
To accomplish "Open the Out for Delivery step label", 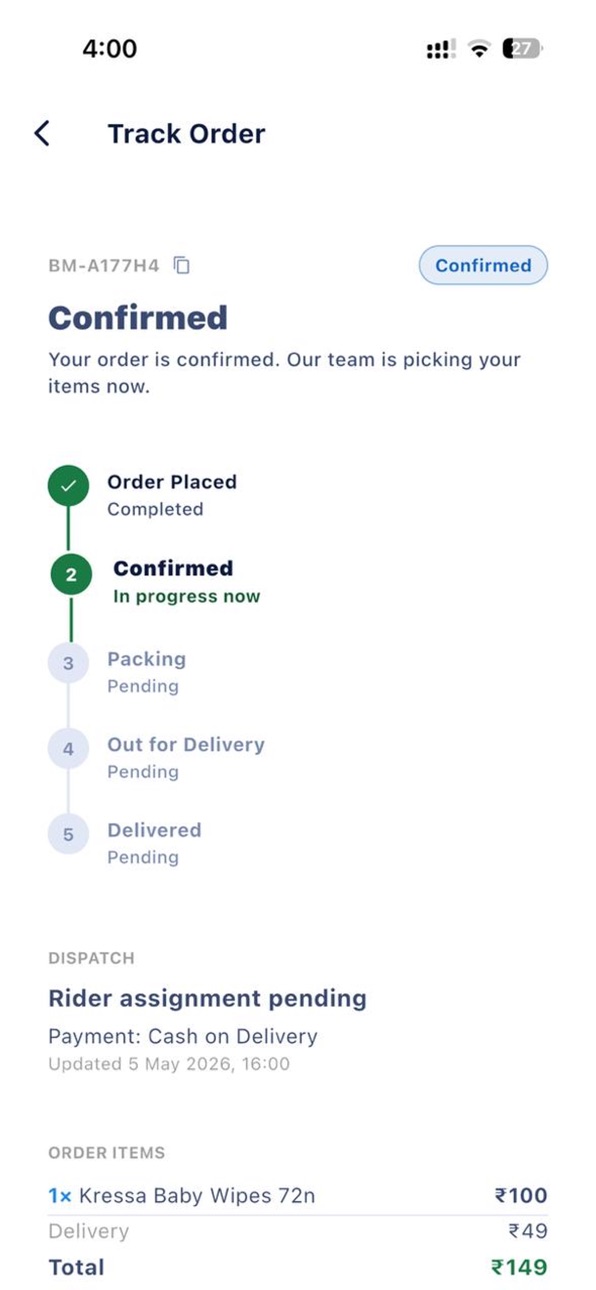I will point(186,745).
